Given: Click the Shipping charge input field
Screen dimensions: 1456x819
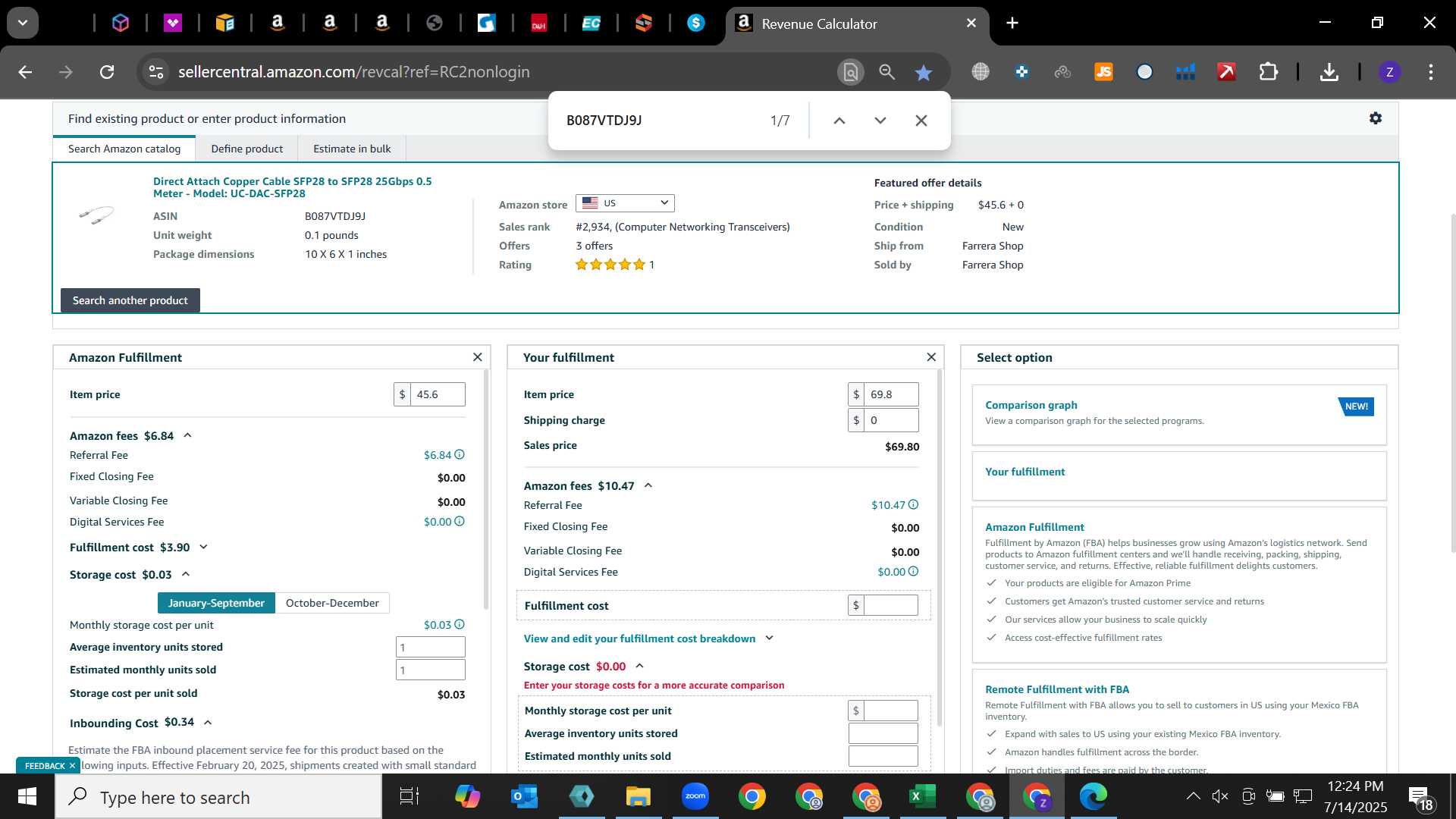Looking at the screenshot, I should (x=891, y=420).
